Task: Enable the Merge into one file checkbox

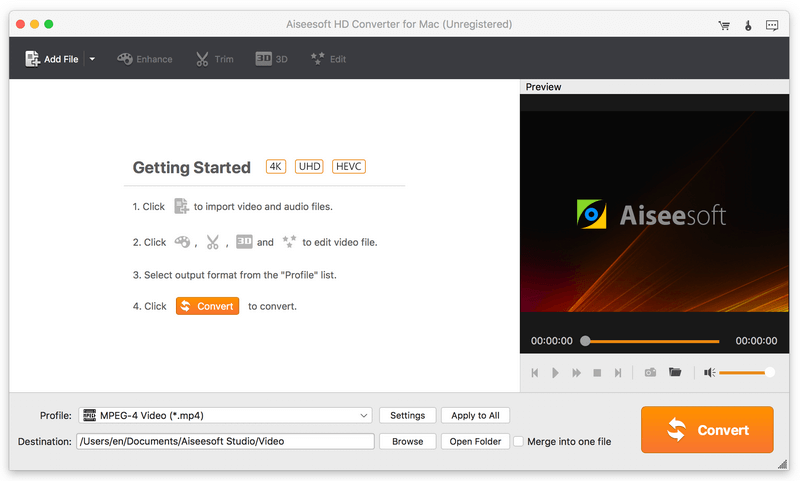Action: [518, 441]
